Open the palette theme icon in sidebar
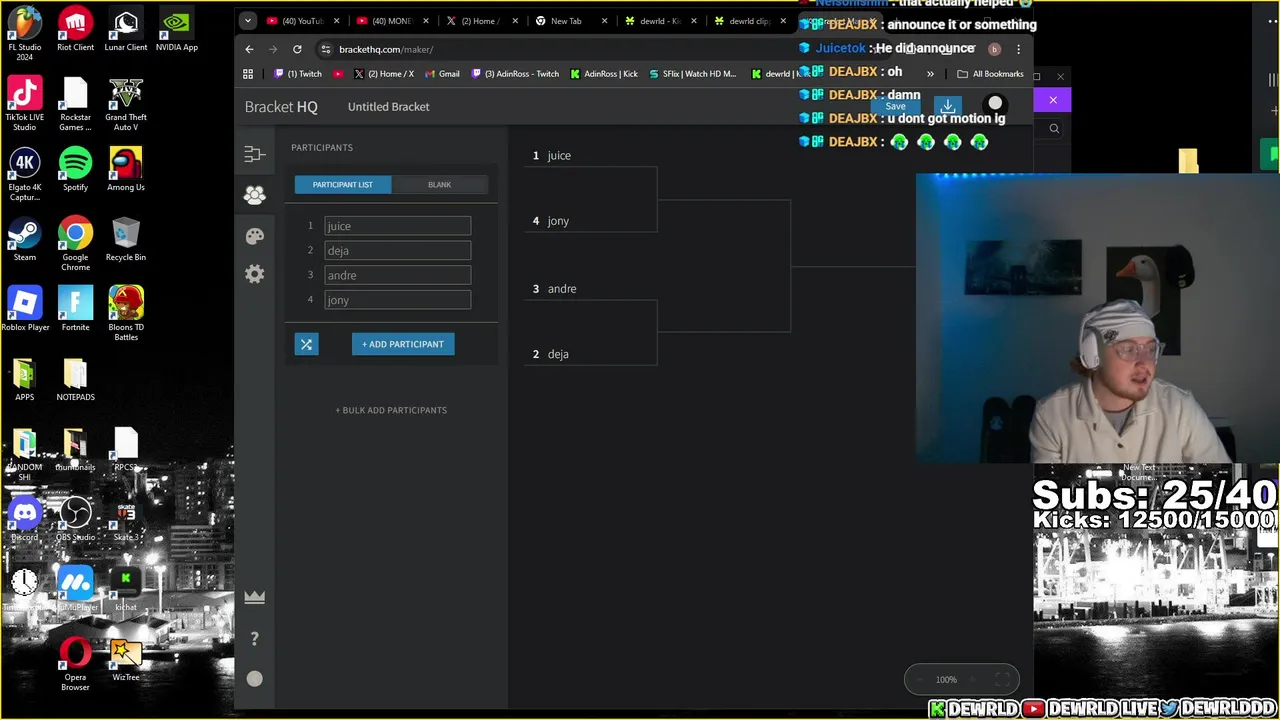Viewport: 1280px width, 720px height. (254, 235)
